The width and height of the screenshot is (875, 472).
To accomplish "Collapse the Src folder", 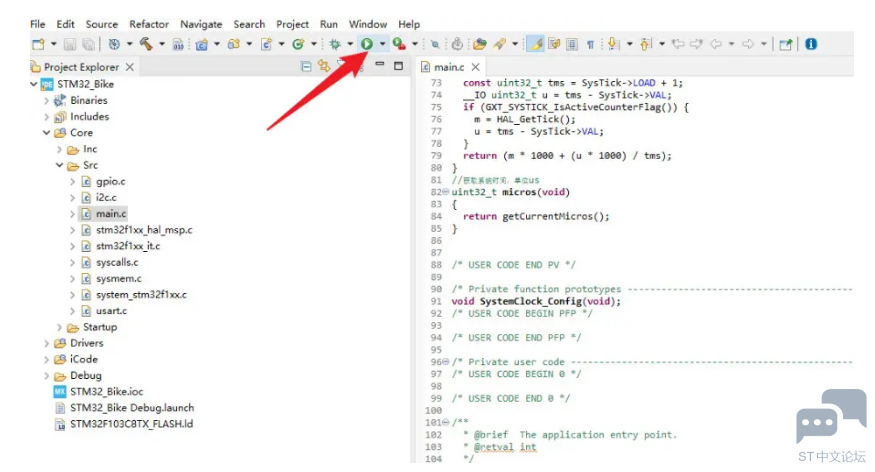I will click(x=60, y=165).
